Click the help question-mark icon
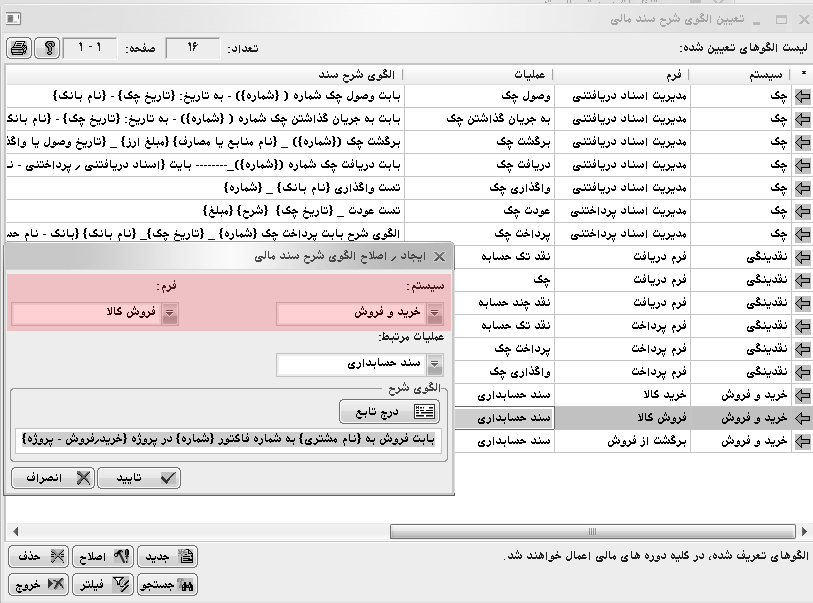 (47, 48)
